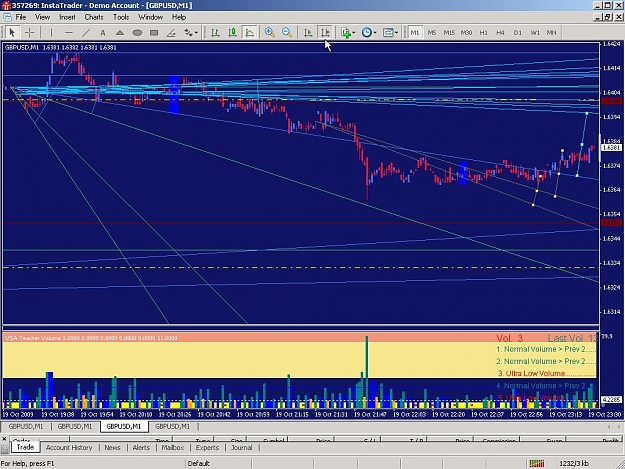
Task: Select the text label tool
Action: coord(103,33)
